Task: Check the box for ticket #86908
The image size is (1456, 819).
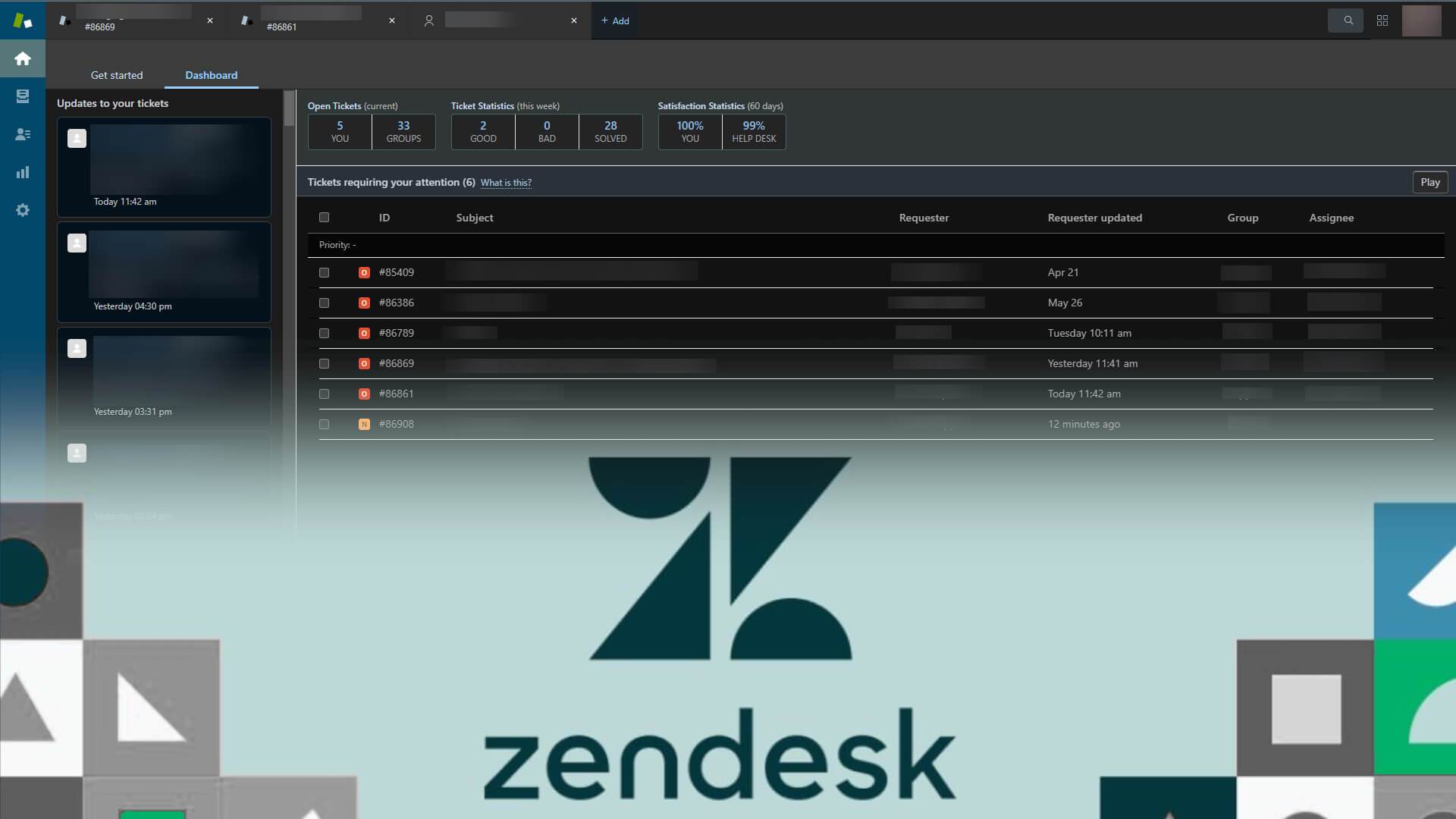Action: point(325,424)
